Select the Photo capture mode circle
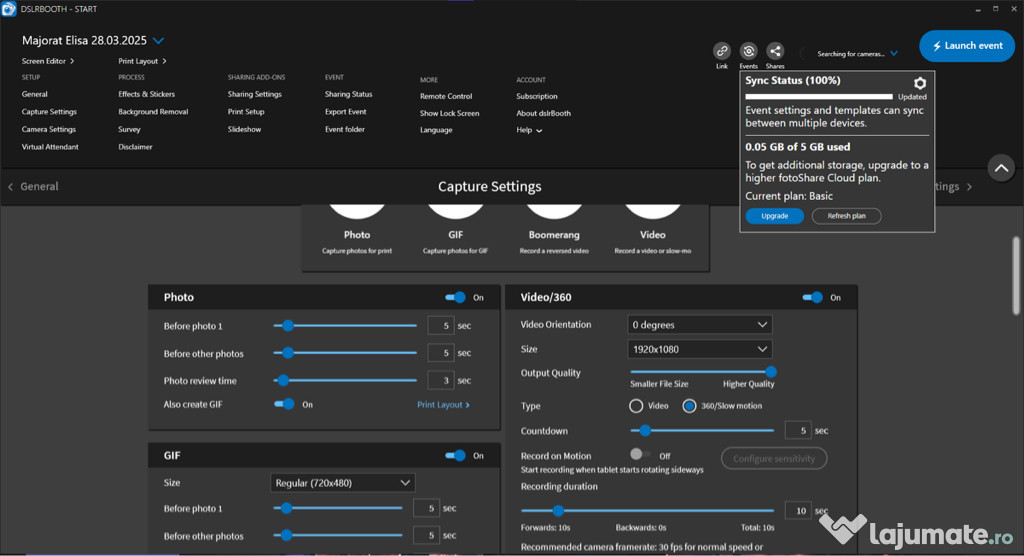The image size is (1024, 556). point(357,210)
